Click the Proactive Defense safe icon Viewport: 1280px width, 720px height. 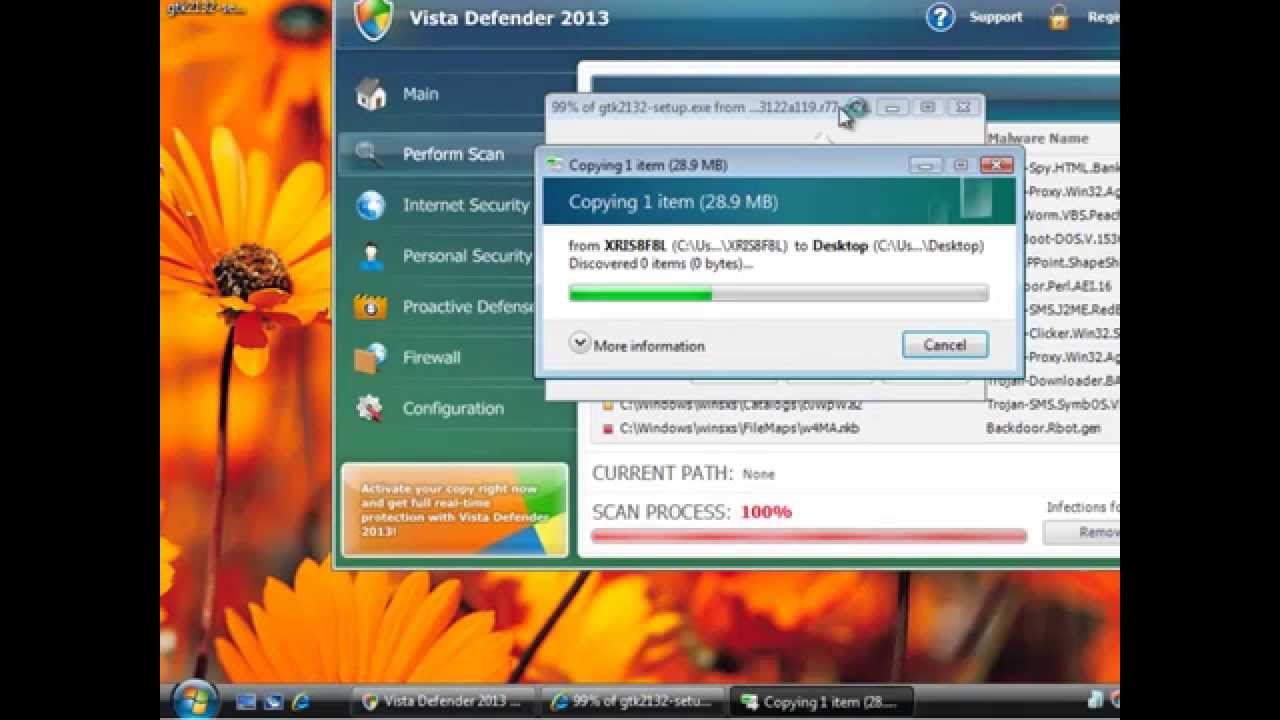(x=371, y=307)
